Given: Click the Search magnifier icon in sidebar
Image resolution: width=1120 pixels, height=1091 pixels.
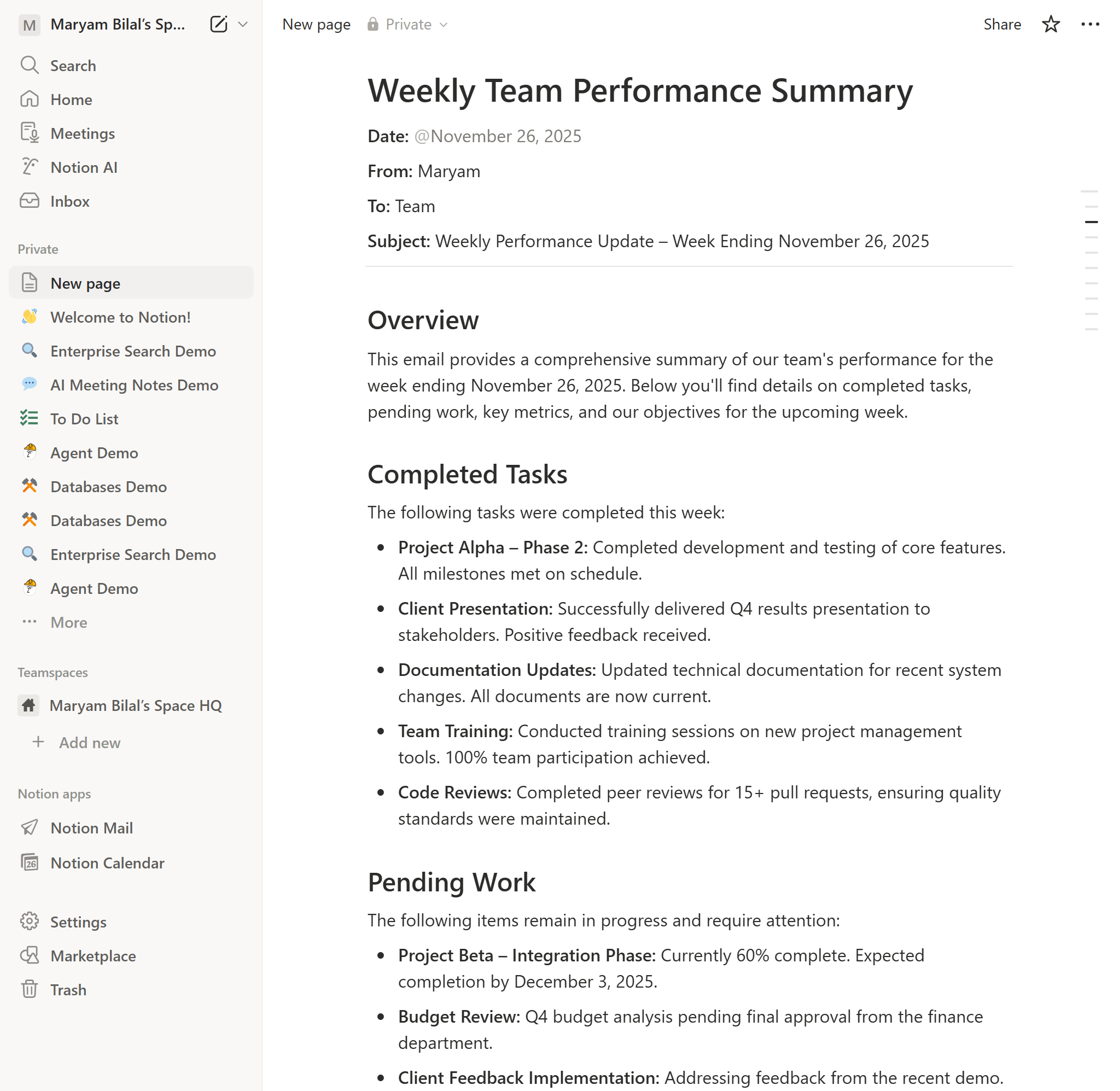Looking at the screenshot, I should pos(29,65).
